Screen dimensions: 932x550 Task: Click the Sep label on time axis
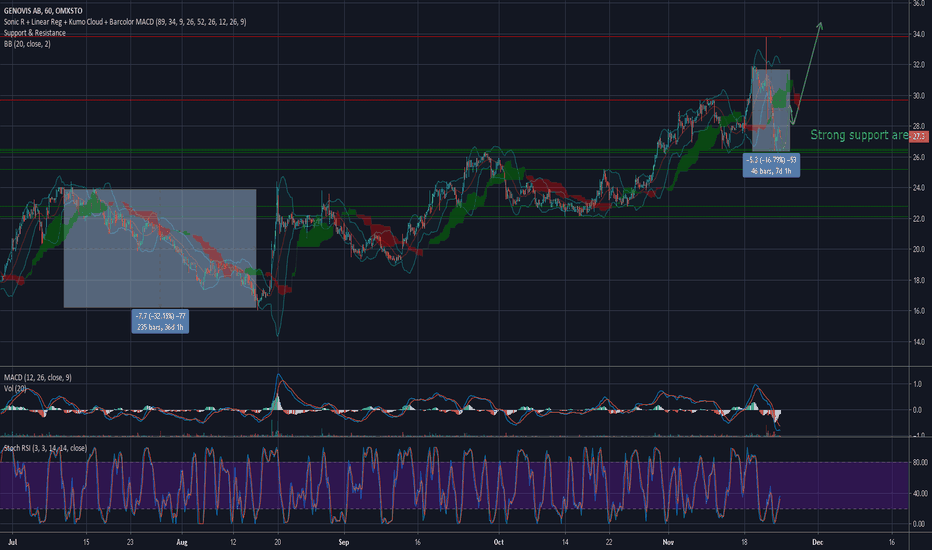click(344, 542)
